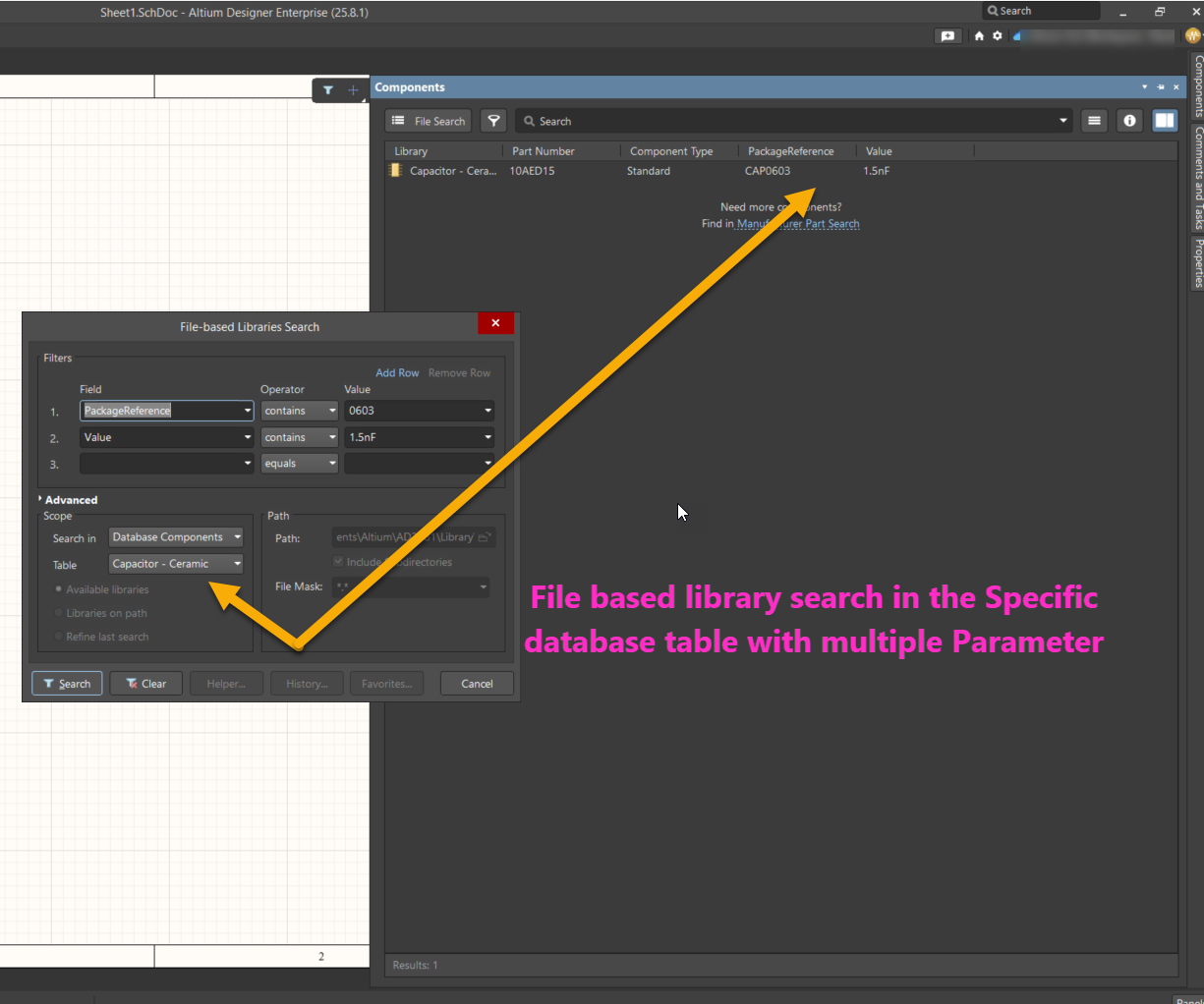Open the Table Capacitor - Ceramic dropdown
Image resolution: width=1204 pixels, height=1004 pixels.
tap(175, 564)
